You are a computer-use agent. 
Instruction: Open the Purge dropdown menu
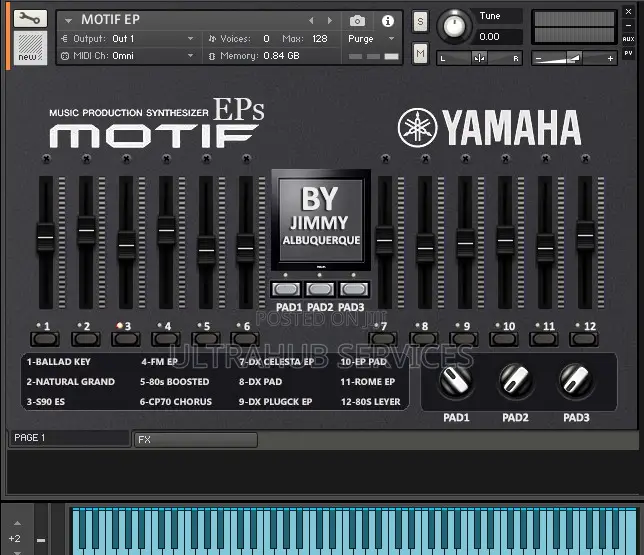coord(371,39)
